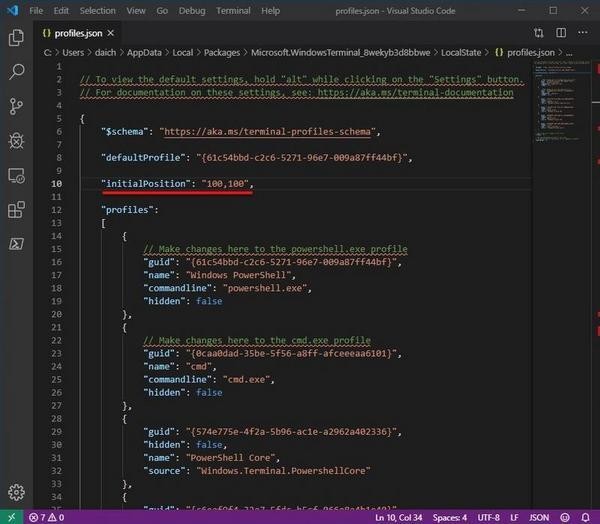Split the editor to the right

561,33
